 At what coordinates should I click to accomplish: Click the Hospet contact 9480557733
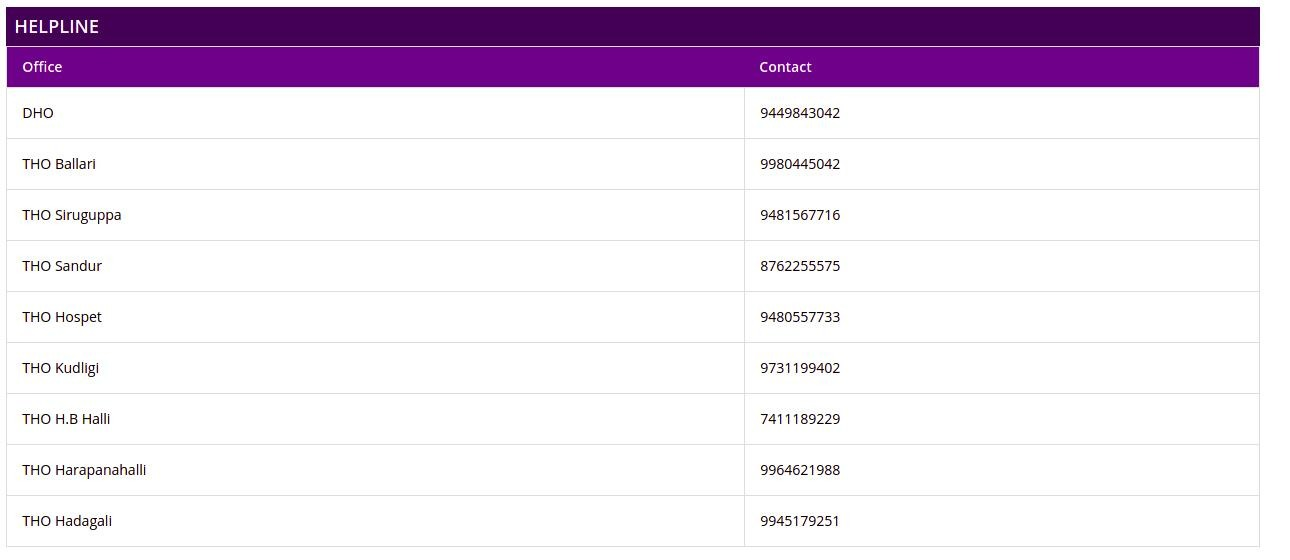point(800,317)
